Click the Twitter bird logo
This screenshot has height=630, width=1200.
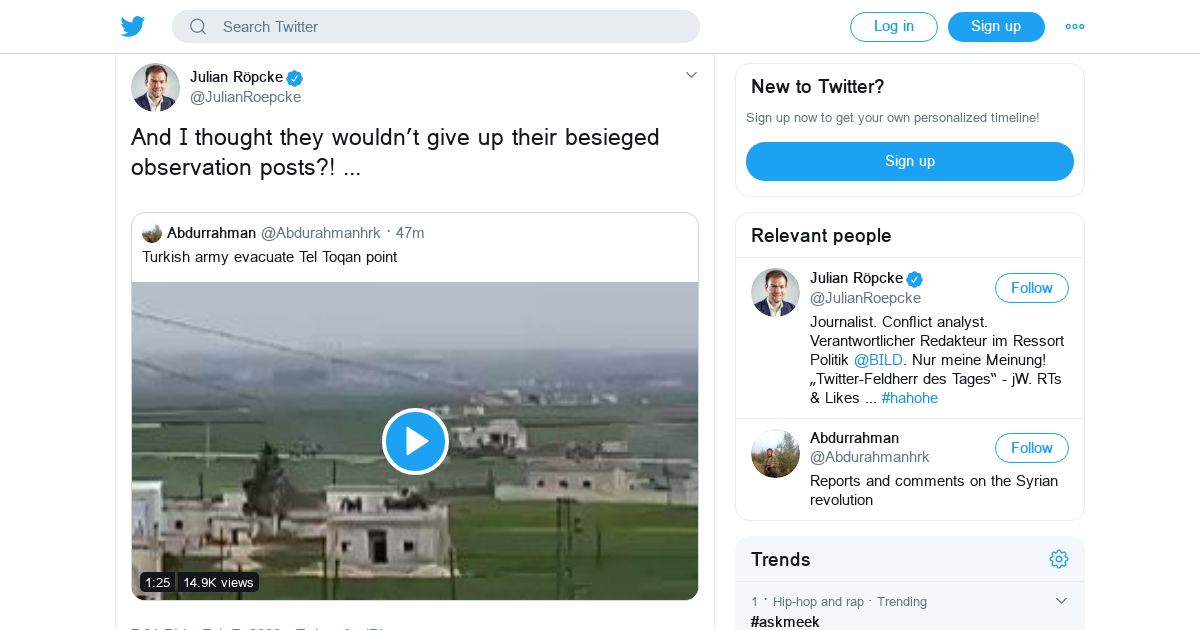133,26
